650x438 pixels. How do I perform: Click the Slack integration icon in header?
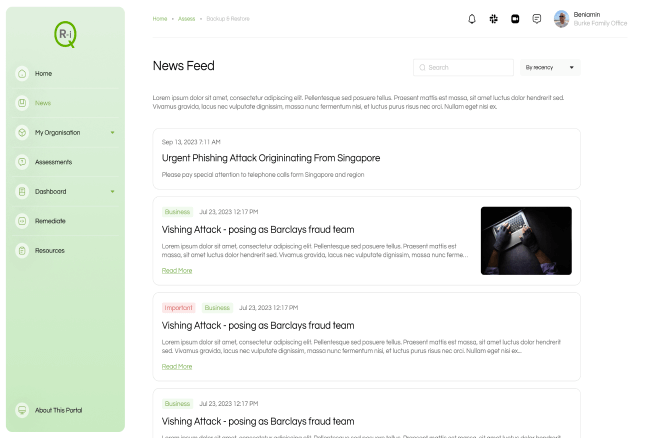click(x=493, y=19)
